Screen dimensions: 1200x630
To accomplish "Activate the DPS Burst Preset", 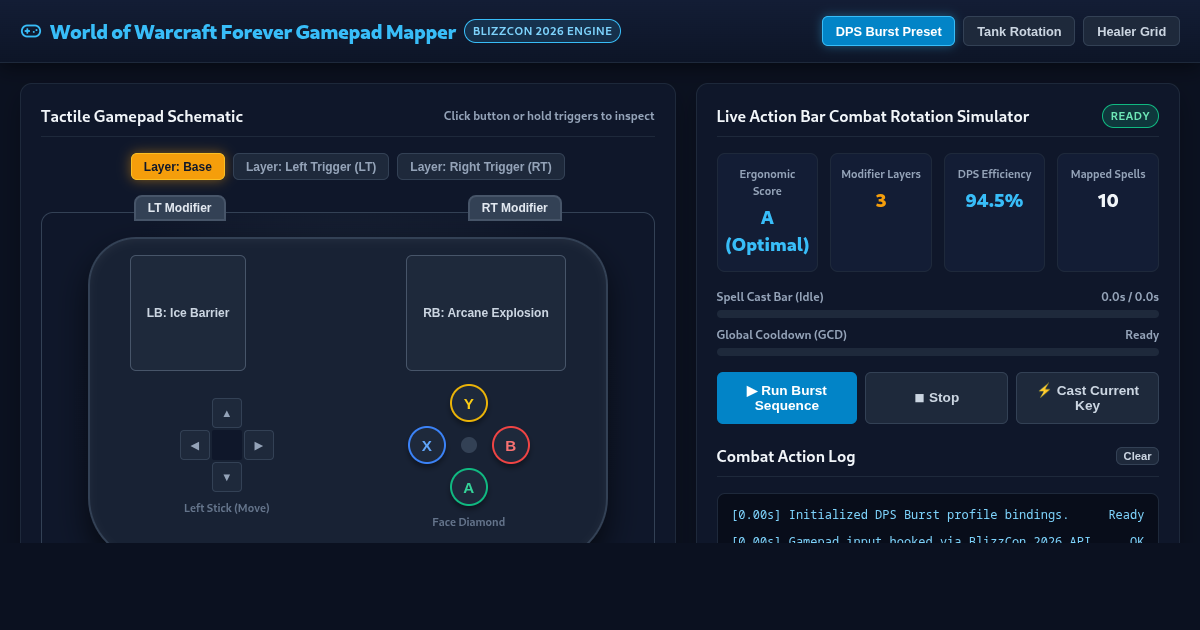I will (x=888, y=31).
